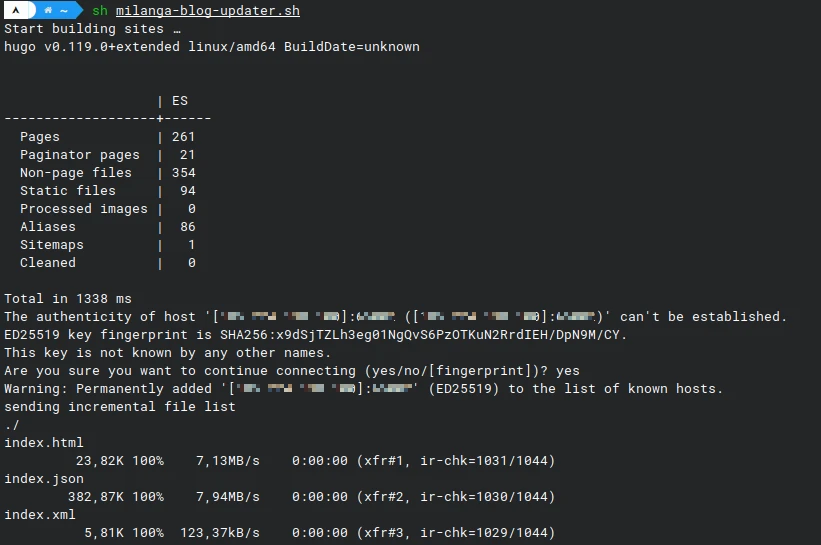Image resolution: width=821 pixels, height=545 pixels.
Task: Click the Processed images row label
Action: [x=83, y=209]
